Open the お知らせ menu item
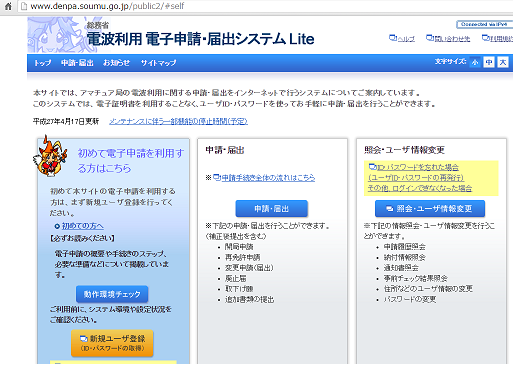Image resolution: width=523 pixels, height=371 pixels. pos(116,63)
